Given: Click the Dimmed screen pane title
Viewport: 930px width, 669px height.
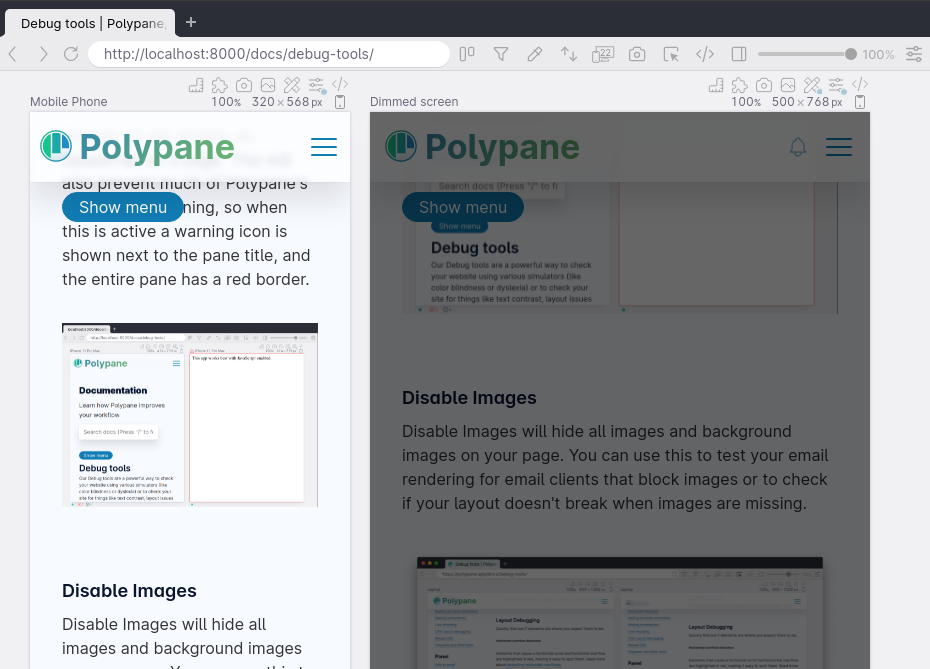Looking at the screenshot, I should click(414, 102).
